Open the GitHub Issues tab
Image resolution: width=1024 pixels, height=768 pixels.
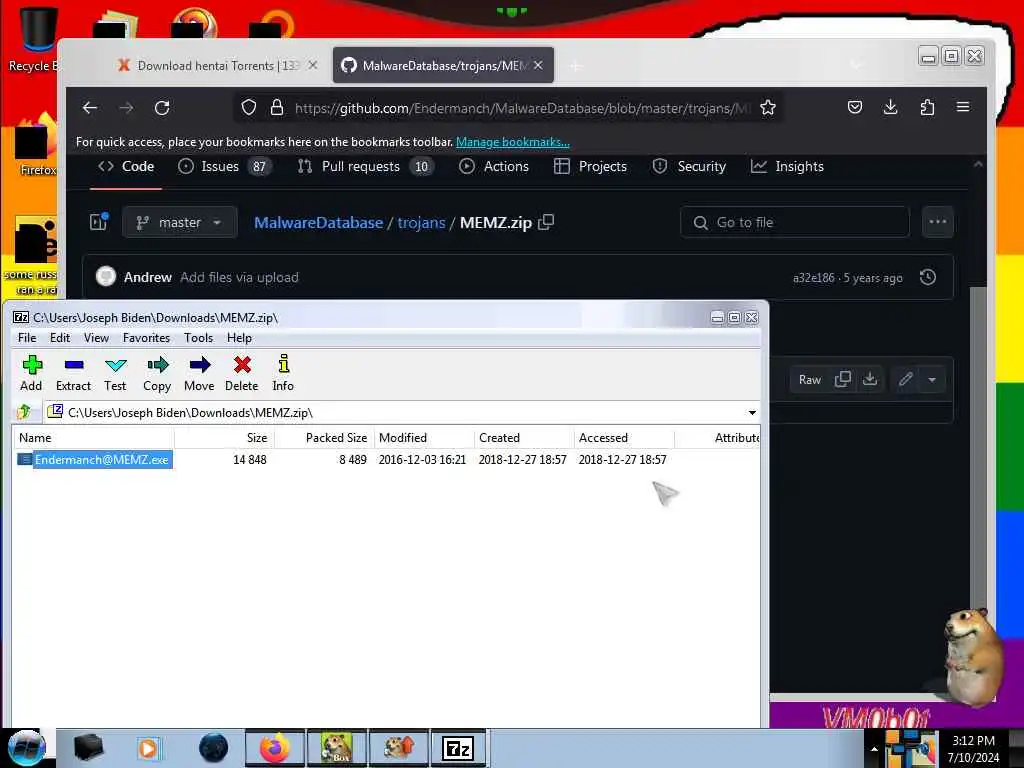(223, 167)
